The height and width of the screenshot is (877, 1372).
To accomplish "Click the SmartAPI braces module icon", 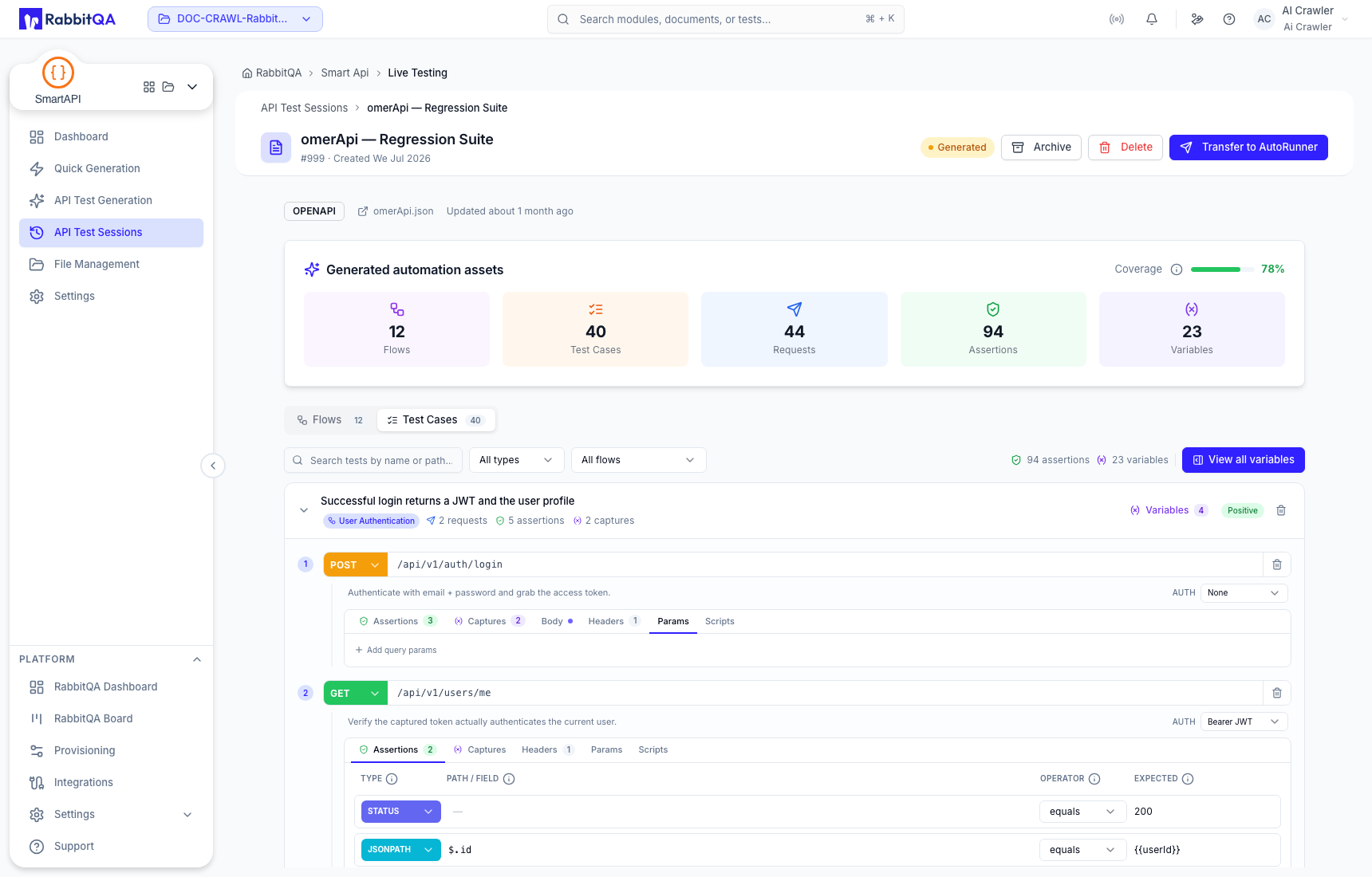I will click(58, 73).
